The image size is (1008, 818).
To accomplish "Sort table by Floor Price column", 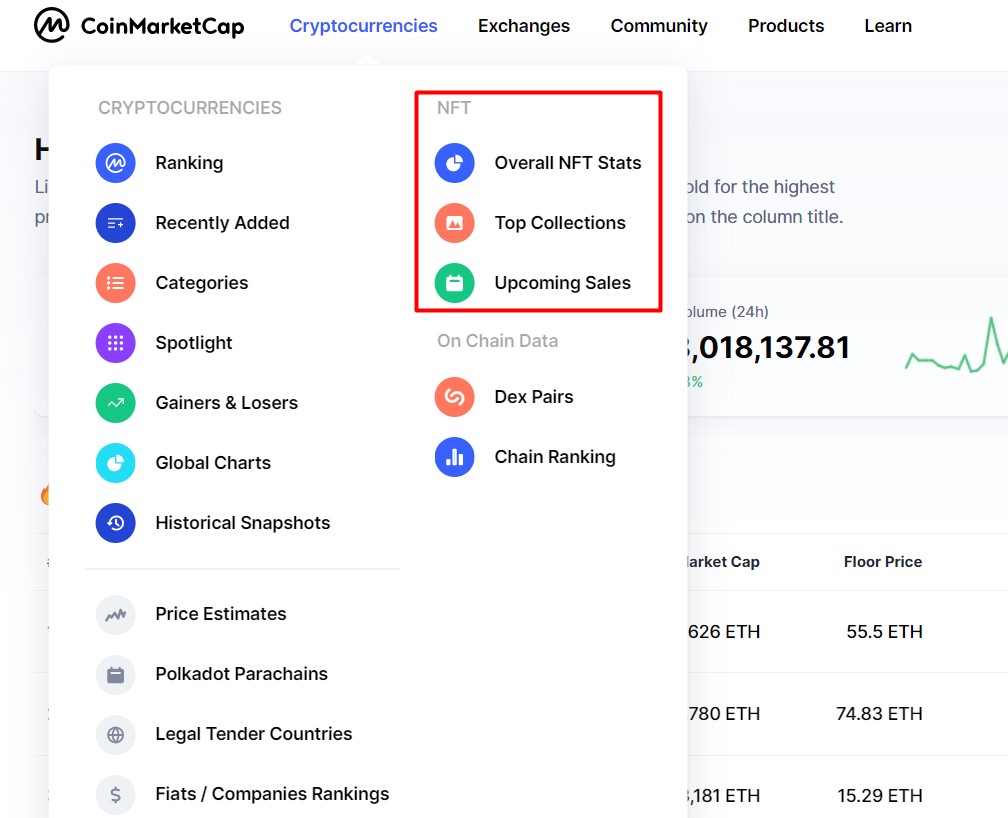I will 883,561.
